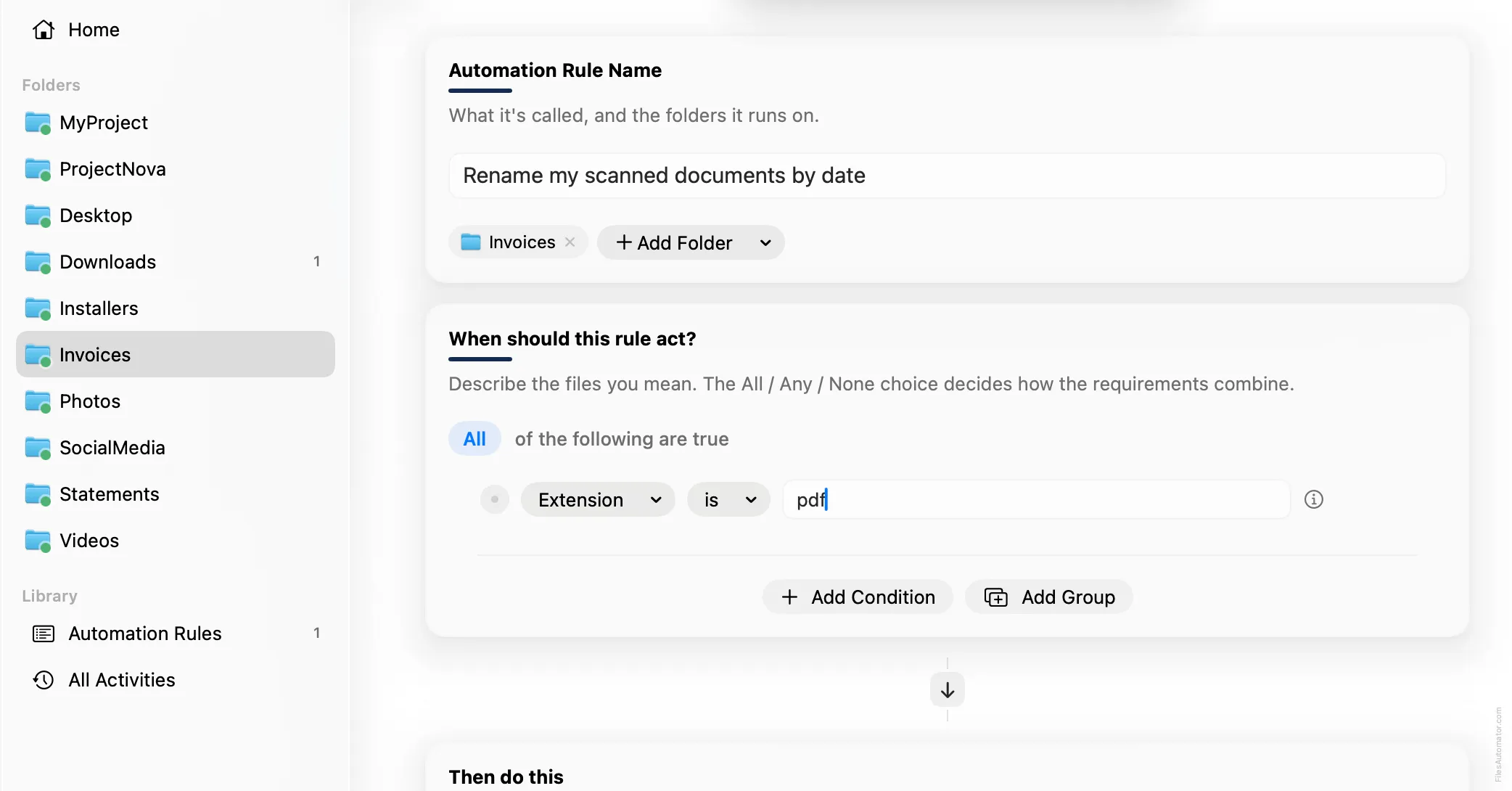The image size is (1512, 791).
Task: Click the plus icon on Add Condition
Action: [x=789, y=597]
